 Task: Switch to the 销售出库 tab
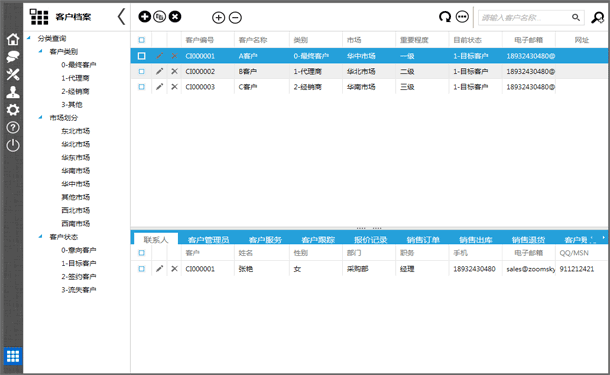(476, 240)
